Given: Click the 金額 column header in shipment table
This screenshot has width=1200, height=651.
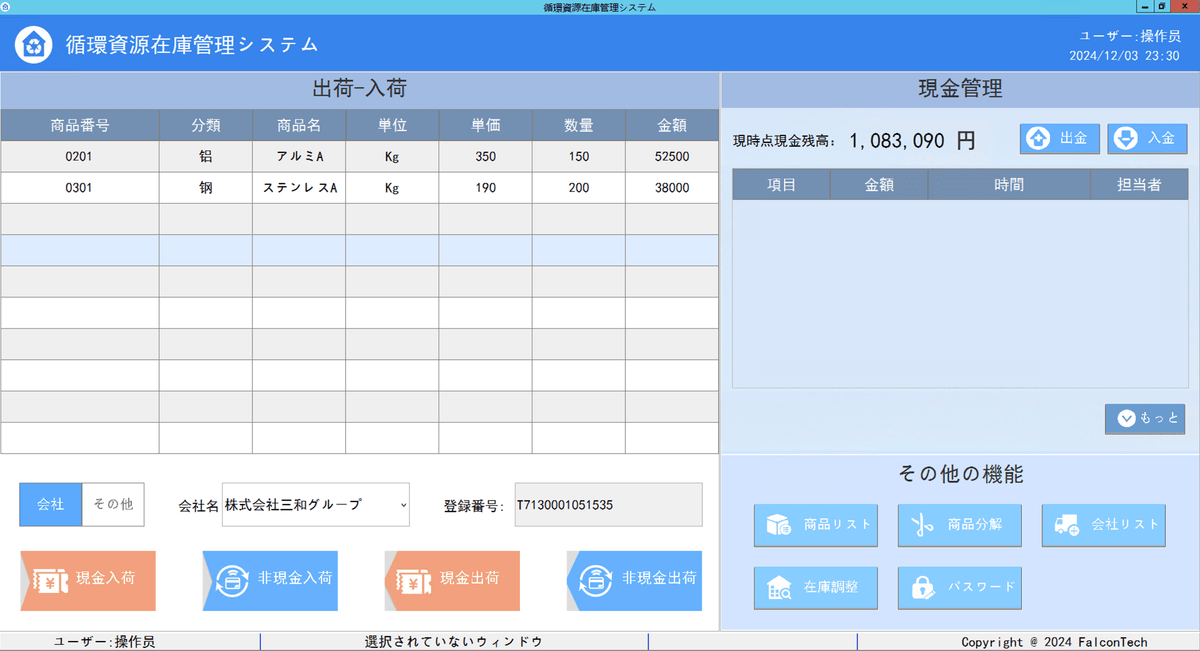Looking at the screenshot, I should click(x=672, y=125).
